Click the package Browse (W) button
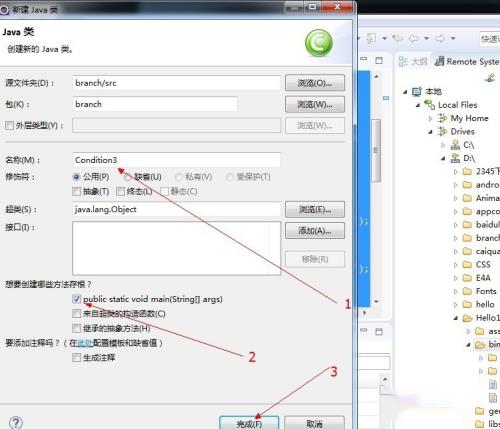The image size is (500, 429). [315, 104]
